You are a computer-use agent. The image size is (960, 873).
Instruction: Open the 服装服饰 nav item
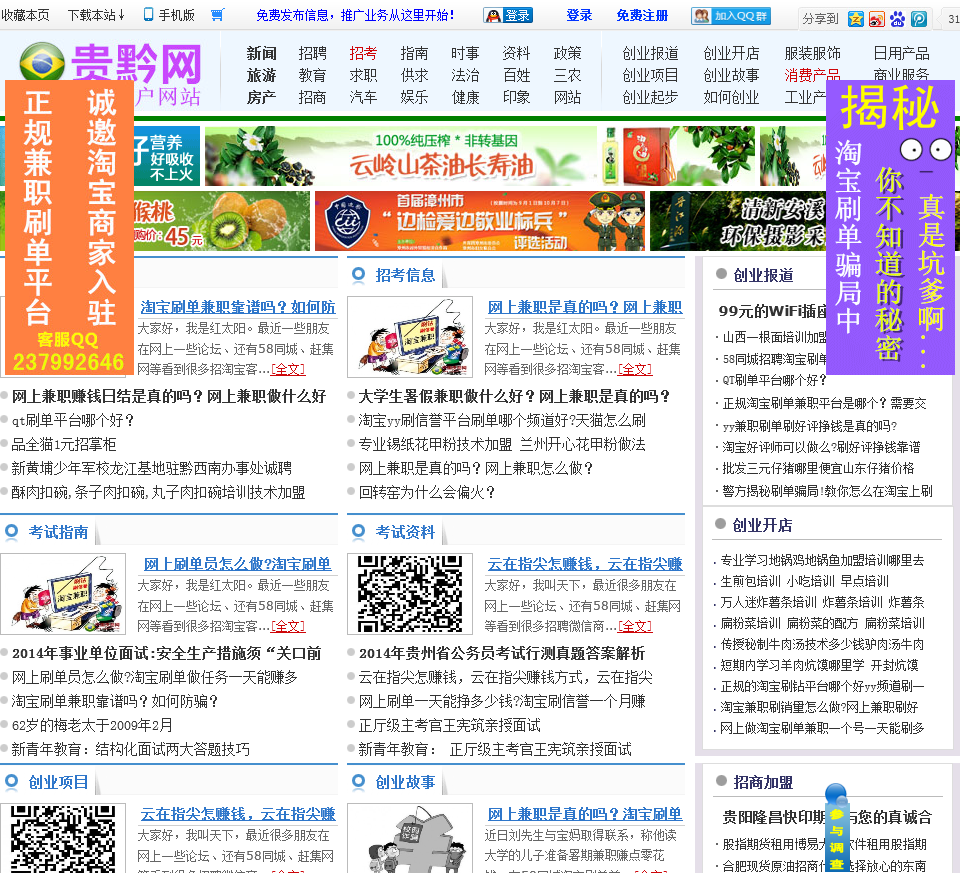[812, 53]
